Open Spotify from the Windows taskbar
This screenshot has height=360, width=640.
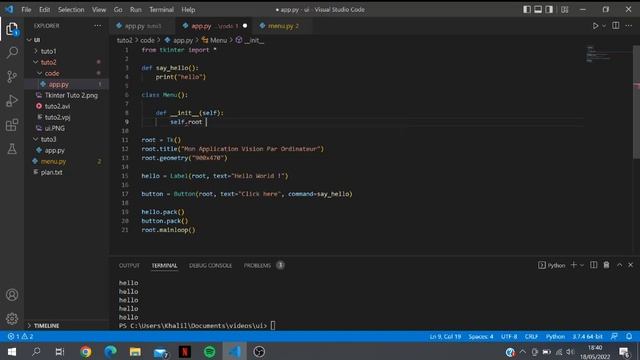209,351
